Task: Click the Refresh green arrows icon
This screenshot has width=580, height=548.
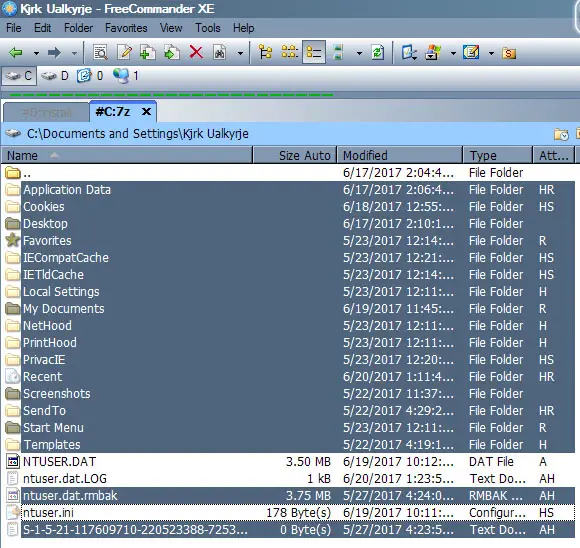Action: pyautogui.click(x=378, y=53)
